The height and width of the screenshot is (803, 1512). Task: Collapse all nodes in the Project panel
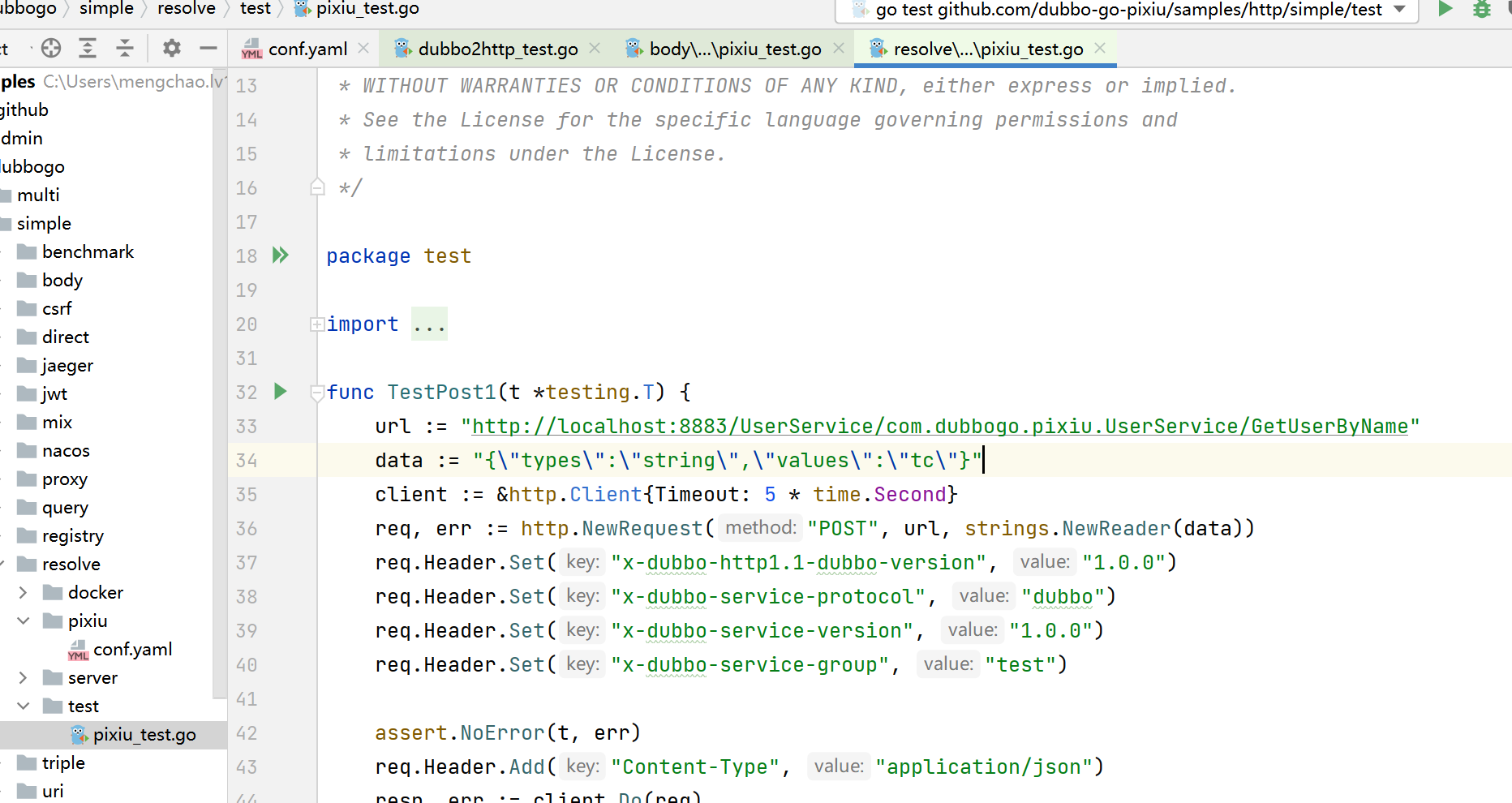tap(125, 48)
